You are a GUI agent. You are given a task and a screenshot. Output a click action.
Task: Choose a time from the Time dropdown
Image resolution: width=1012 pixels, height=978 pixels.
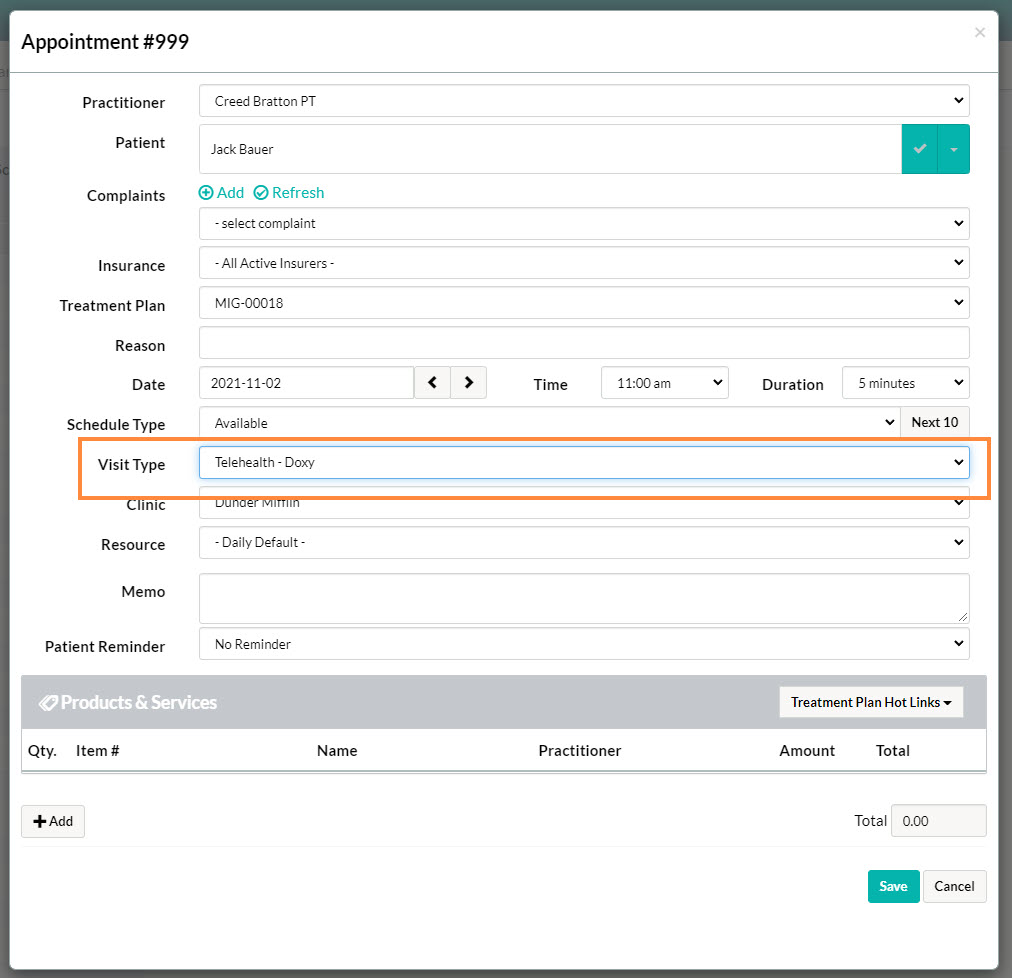coord(665,383)
